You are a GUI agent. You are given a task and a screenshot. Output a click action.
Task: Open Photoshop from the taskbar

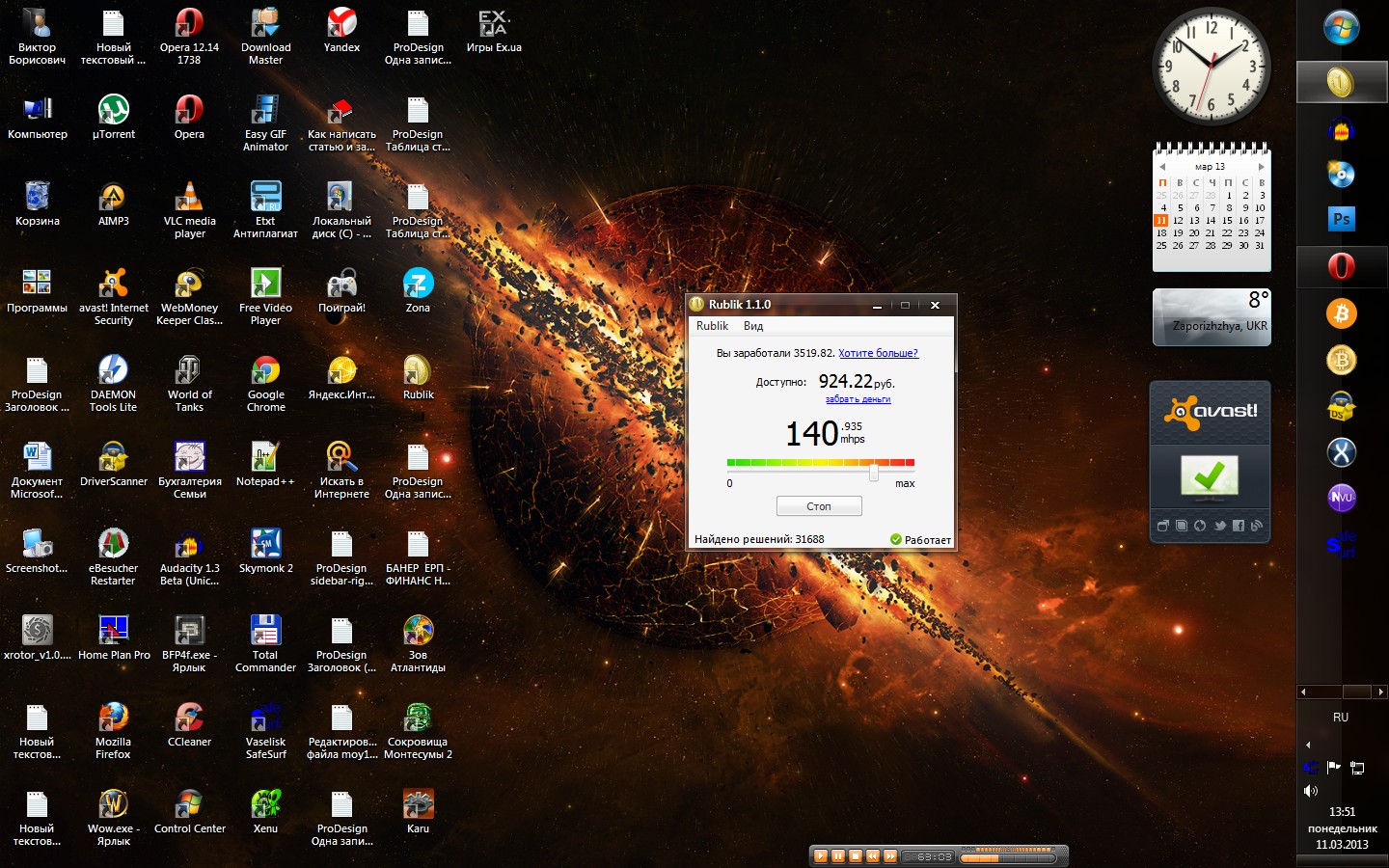pyautogui.click(x=1341, y=219)
